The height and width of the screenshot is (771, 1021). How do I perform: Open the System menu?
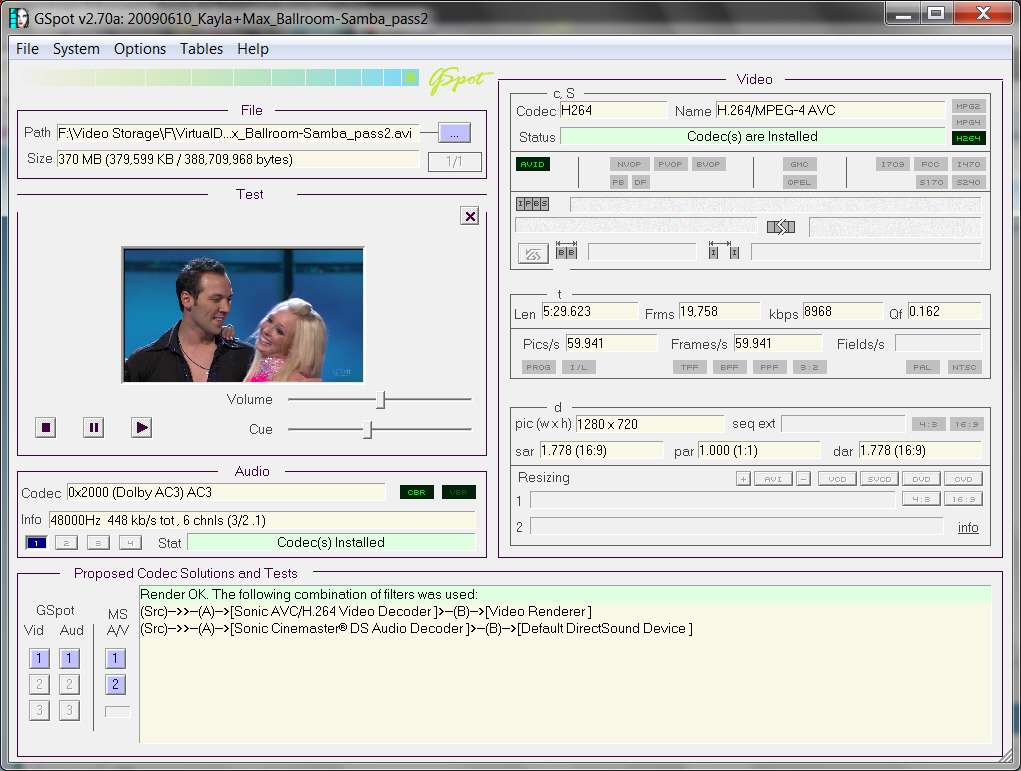pos(76,49)
